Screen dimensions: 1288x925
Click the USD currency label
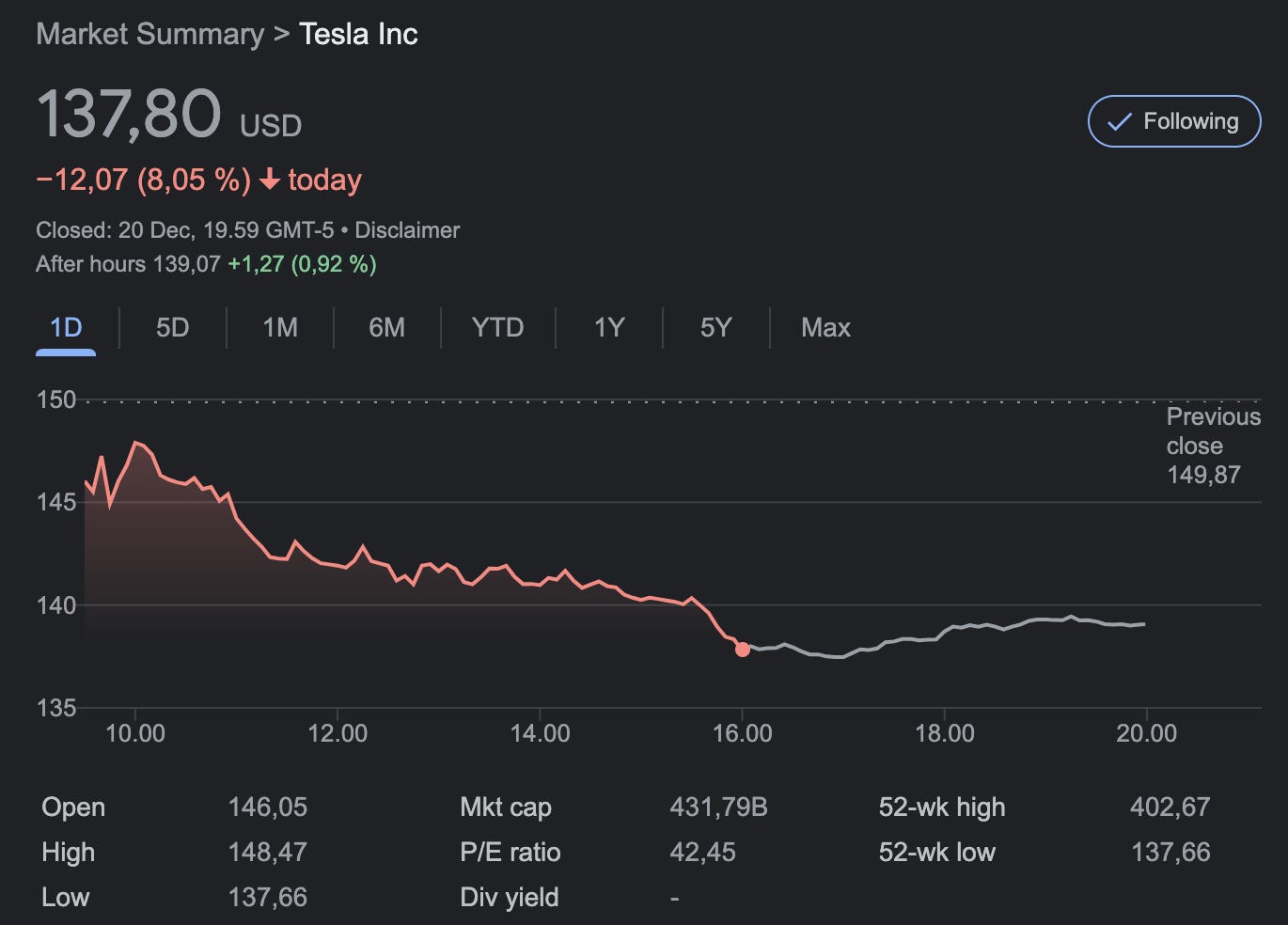(x=271, y=125)
